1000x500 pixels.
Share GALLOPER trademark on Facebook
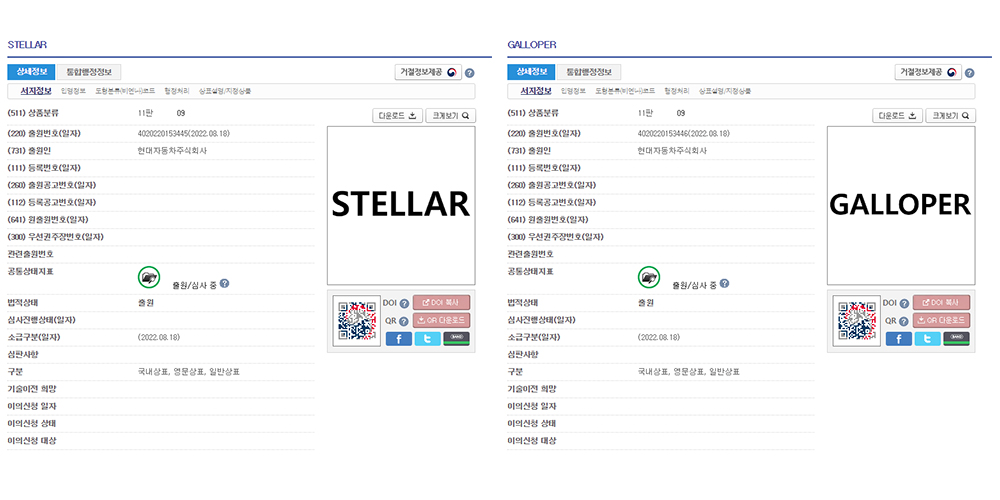pyautogui.click(x=899, y=339)
